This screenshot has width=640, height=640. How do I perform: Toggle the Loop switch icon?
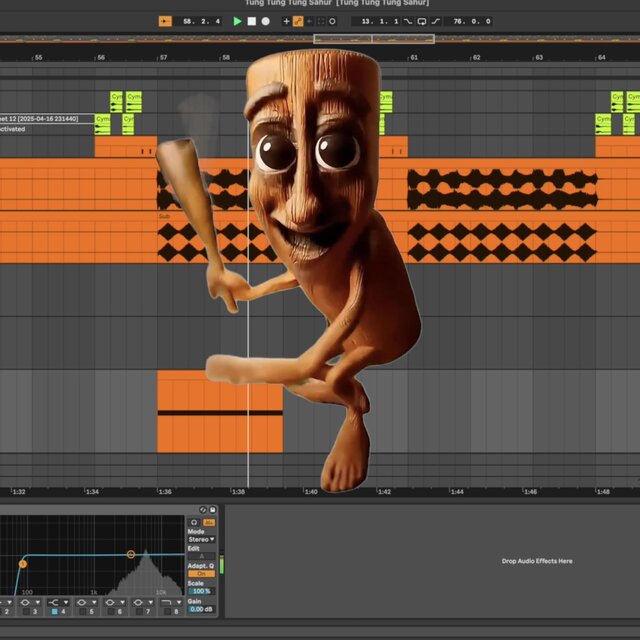422,21
